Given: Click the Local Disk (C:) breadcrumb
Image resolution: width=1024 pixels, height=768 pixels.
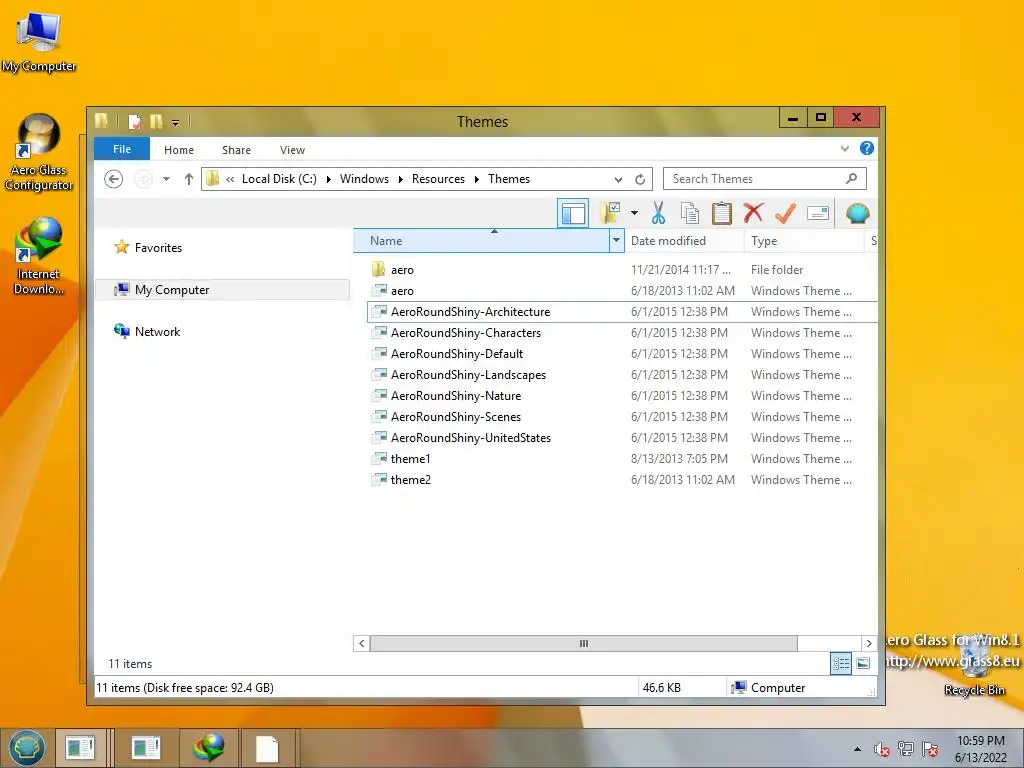Looking at the screenshot, I should 279,179.
